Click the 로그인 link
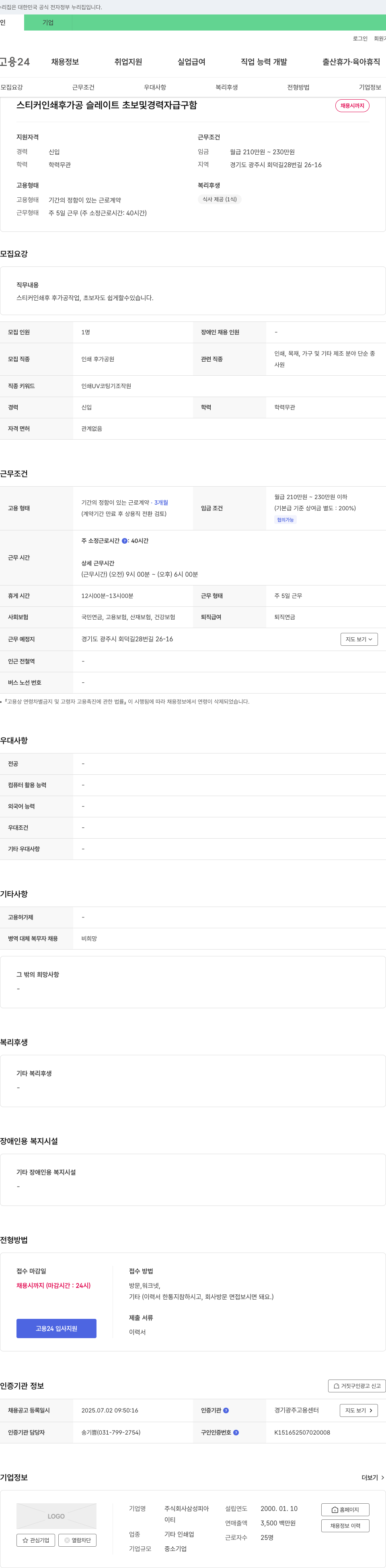386x1568 pixels. click(x=360, y=38)
